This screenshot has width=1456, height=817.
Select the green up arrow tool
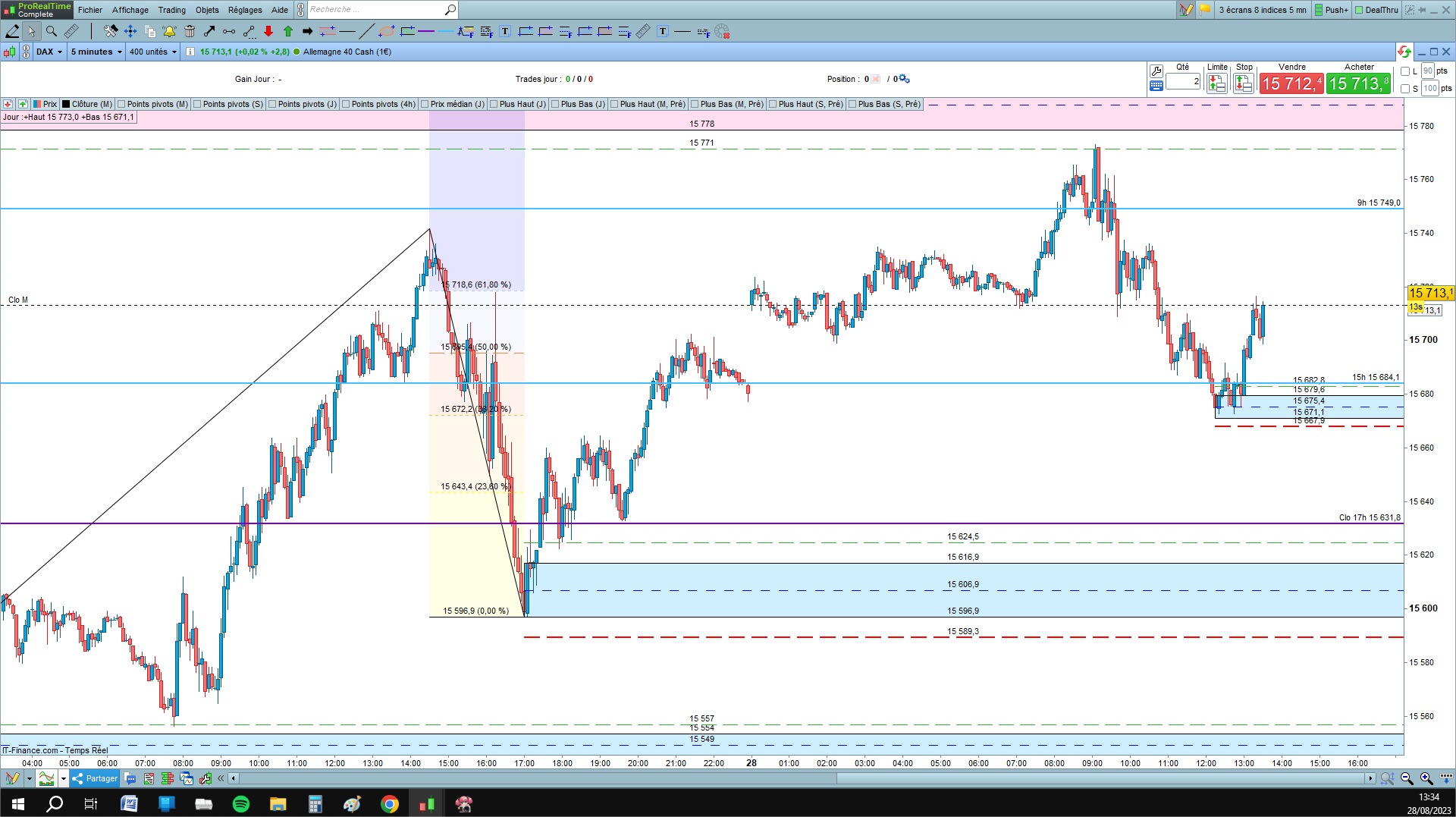(288, 31)
